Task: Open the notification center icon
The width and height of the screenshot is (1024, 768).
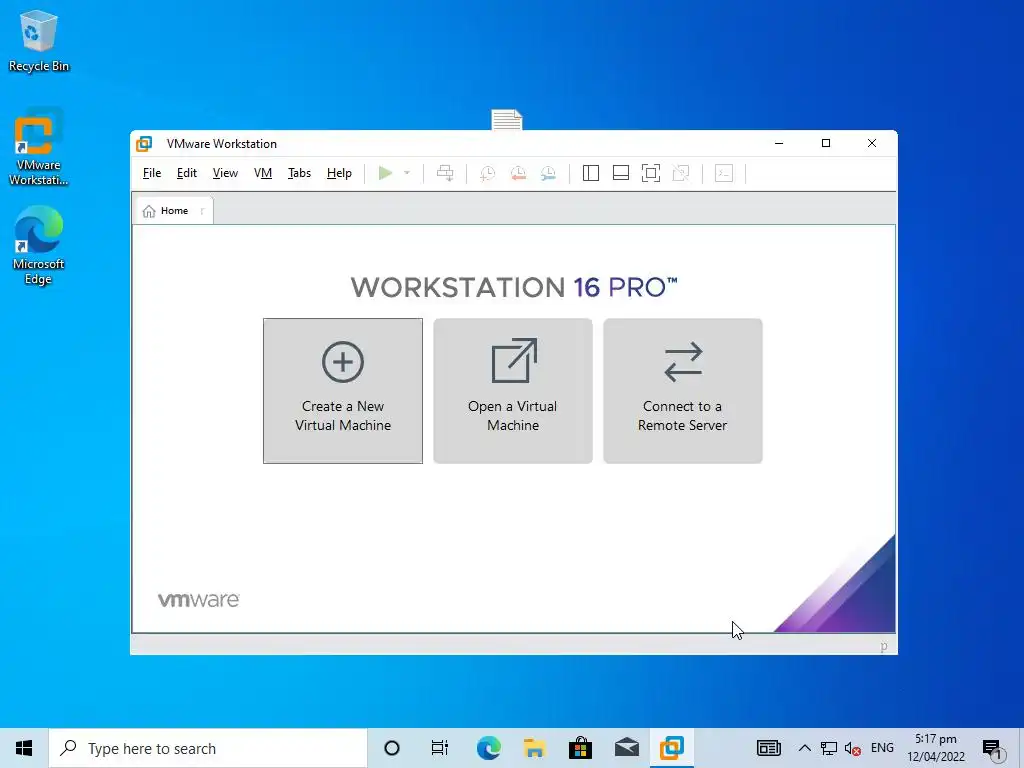Action: (993, 749)
